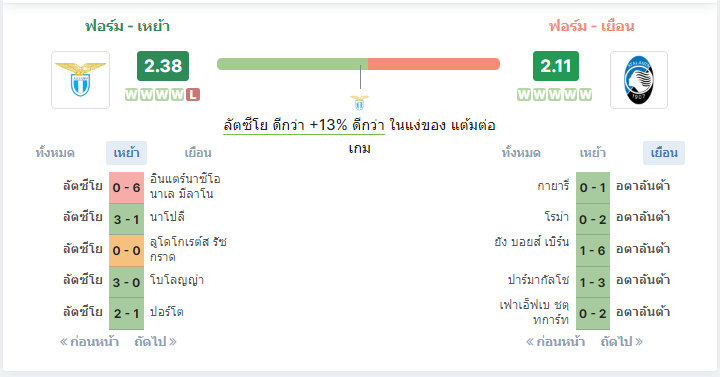Click Lazio's first W form badge
720x377 pixels.
pos(131,95)
